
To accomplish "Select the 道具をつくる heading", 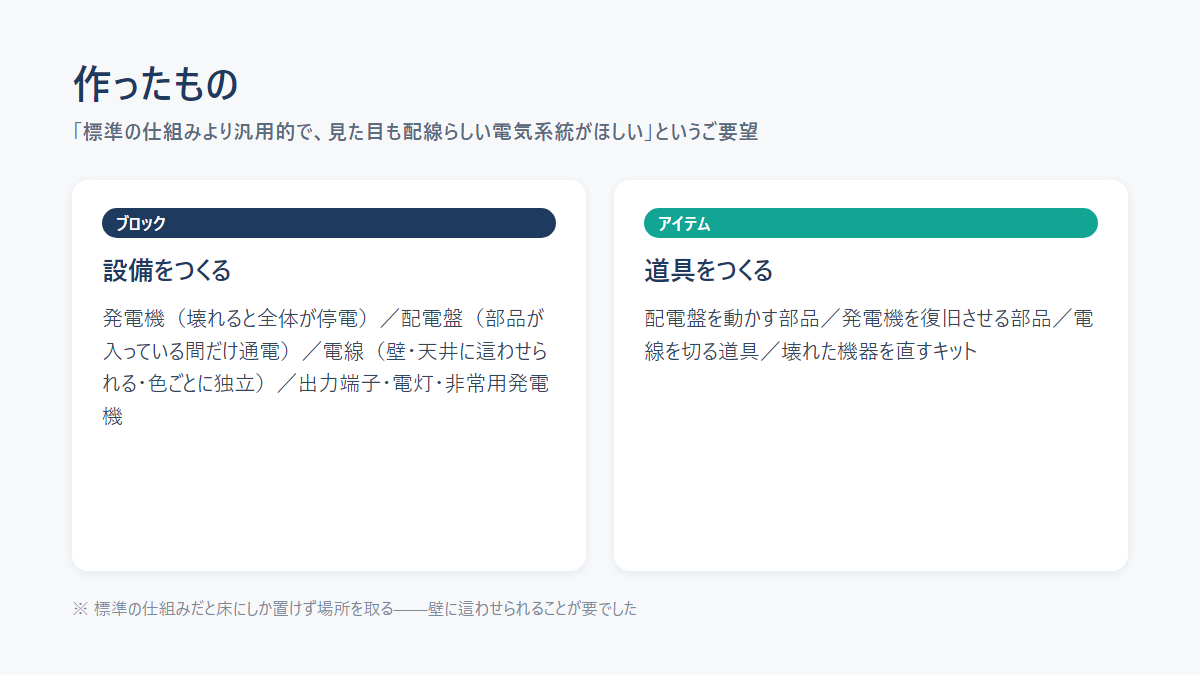I will [709, 270].
